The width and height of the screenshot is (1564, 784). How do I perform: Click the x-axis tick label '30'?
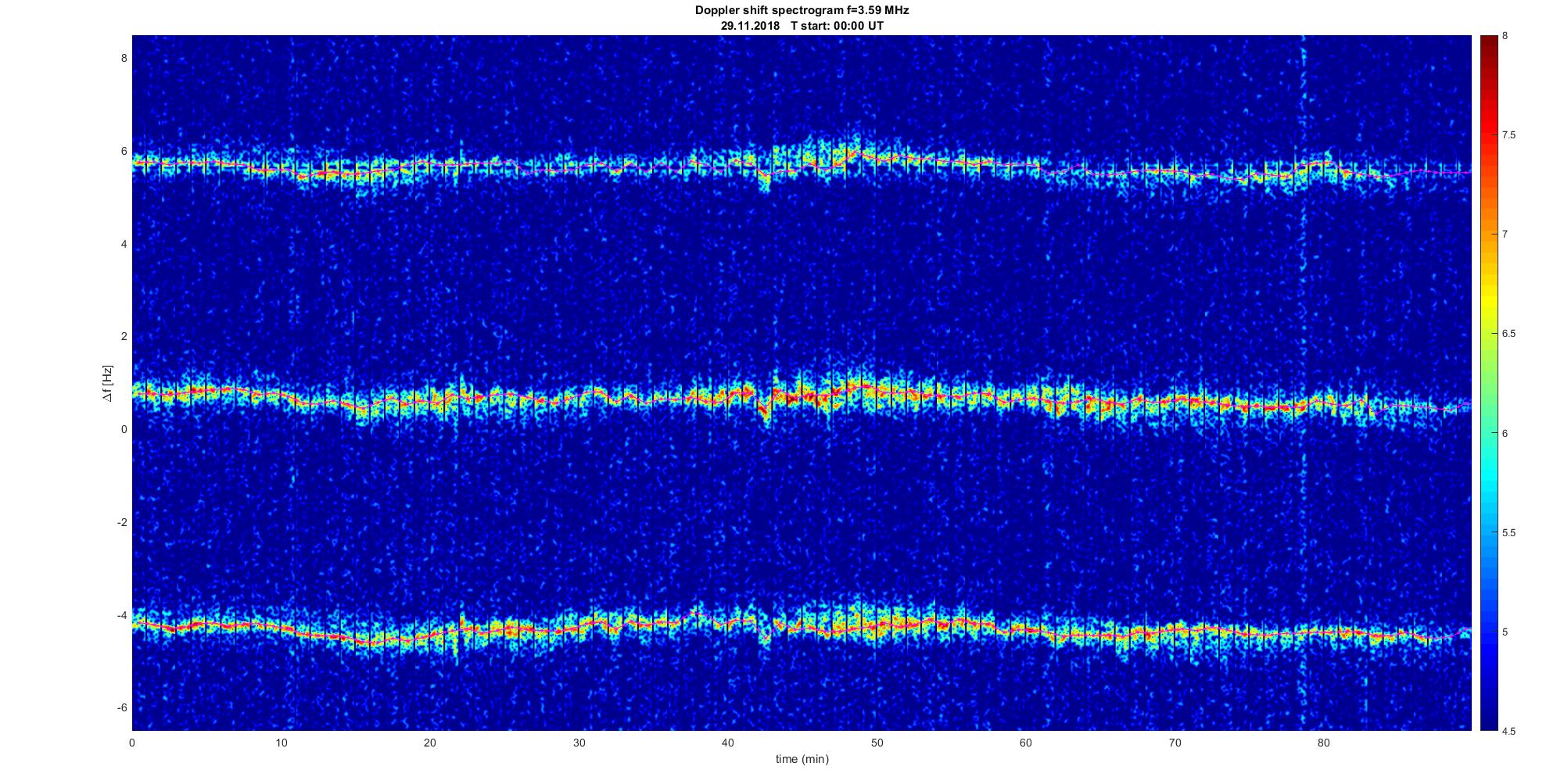[x=579, y=743]
